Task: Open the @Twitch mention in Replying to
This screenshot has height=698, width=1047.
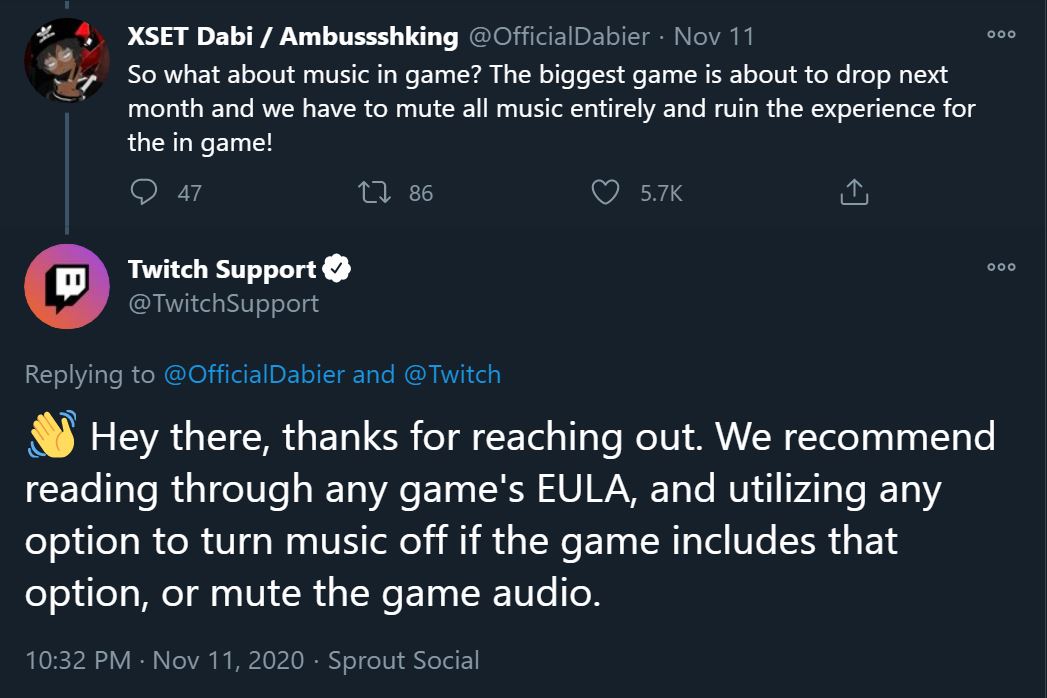Action: [x=452, y=375]
